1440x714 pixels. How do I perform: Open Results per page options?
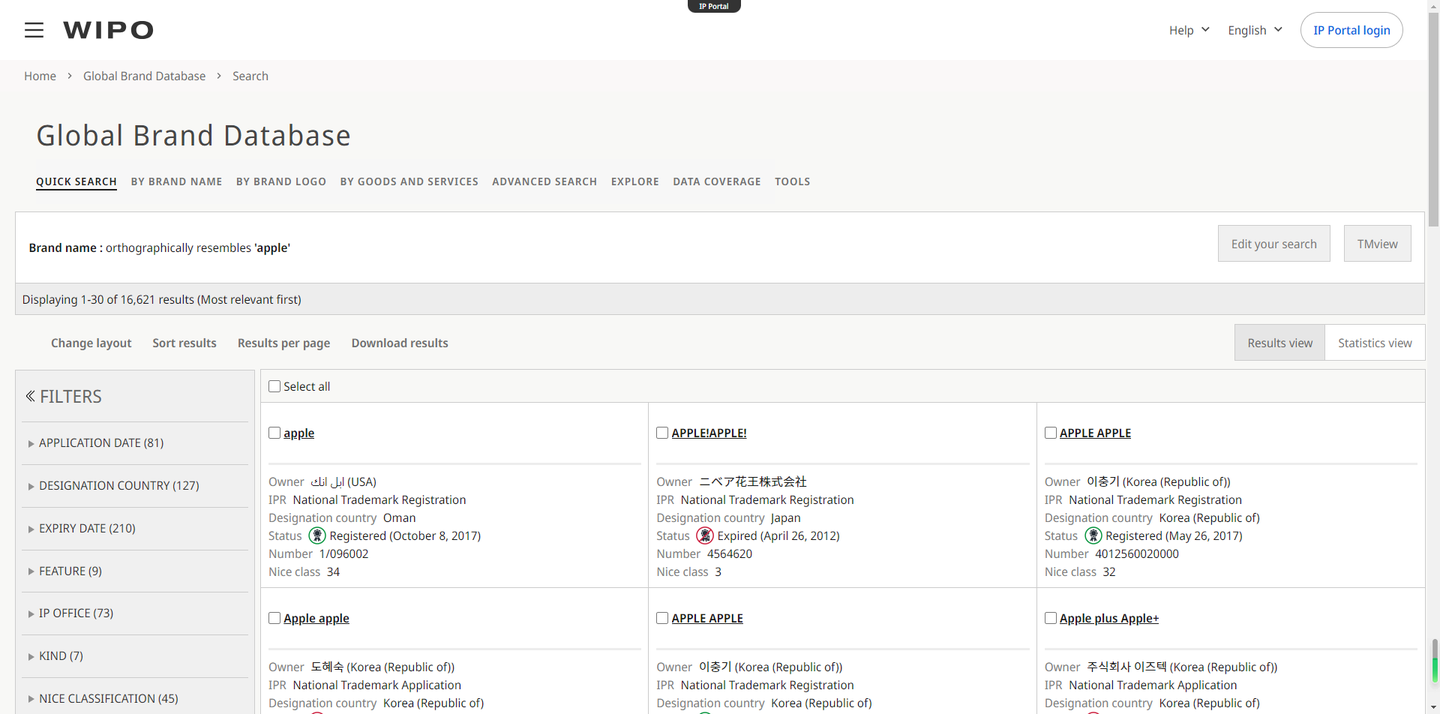284,343
